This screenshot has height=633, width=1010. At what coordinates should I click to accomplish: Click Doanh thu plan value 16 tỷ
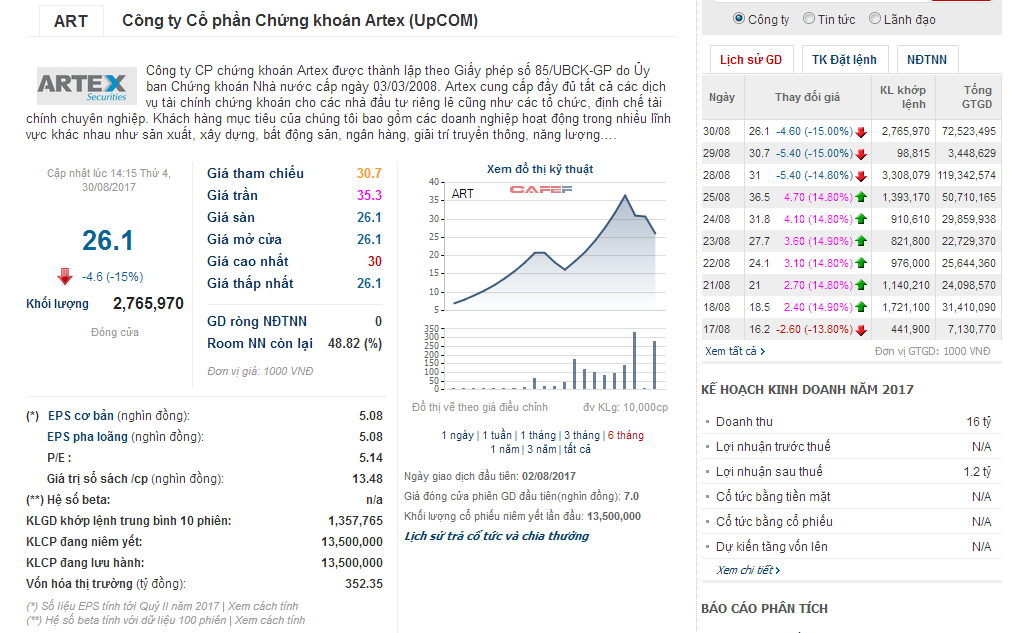tap(979, 422)
